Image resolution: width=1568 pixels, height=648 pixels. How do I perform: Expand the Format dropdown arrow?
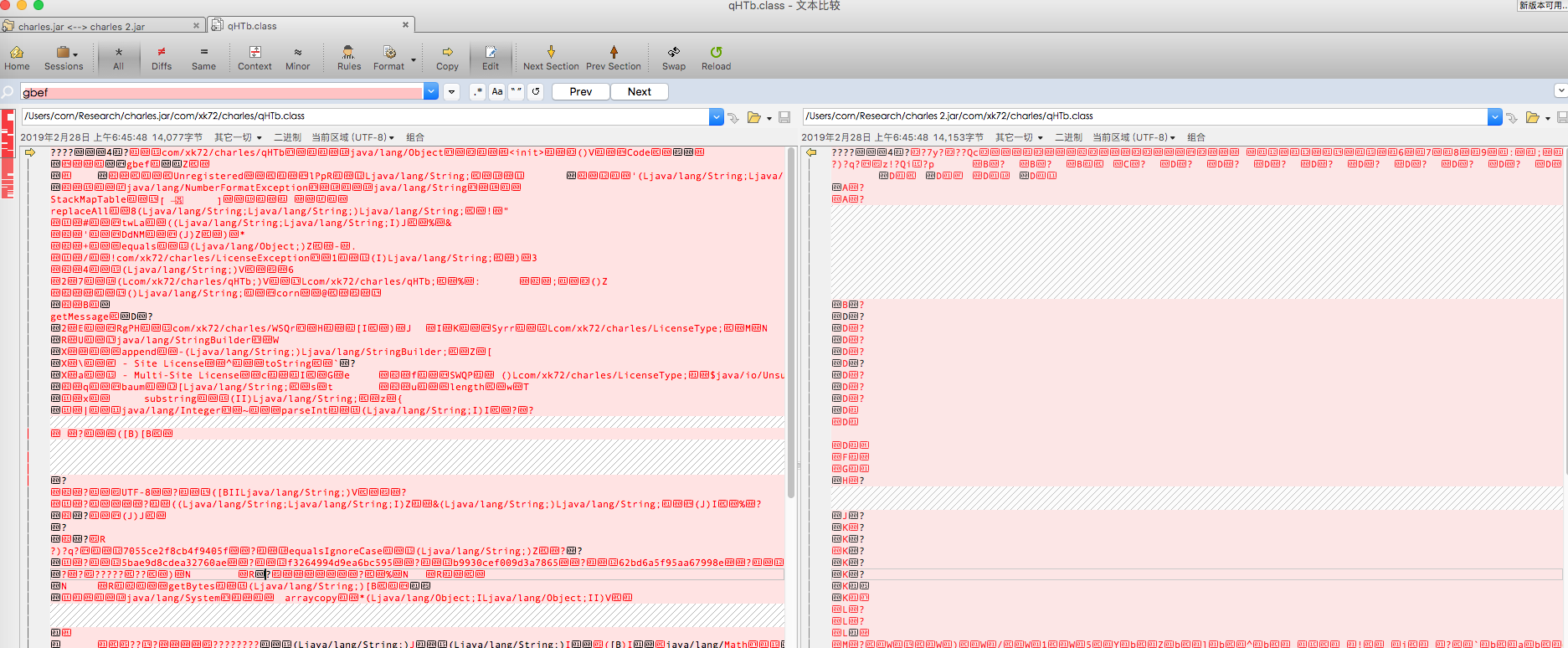click(x=414, y=59)
